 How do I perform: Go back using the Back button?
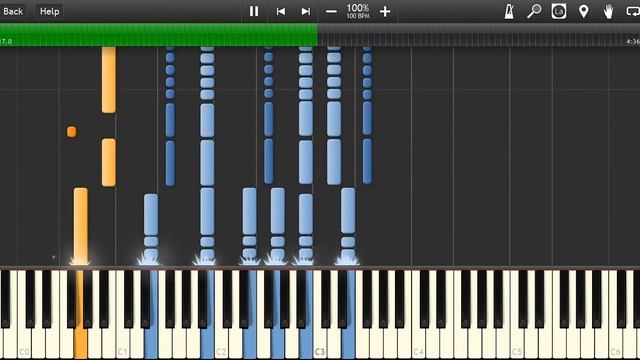tap(13, 11)
